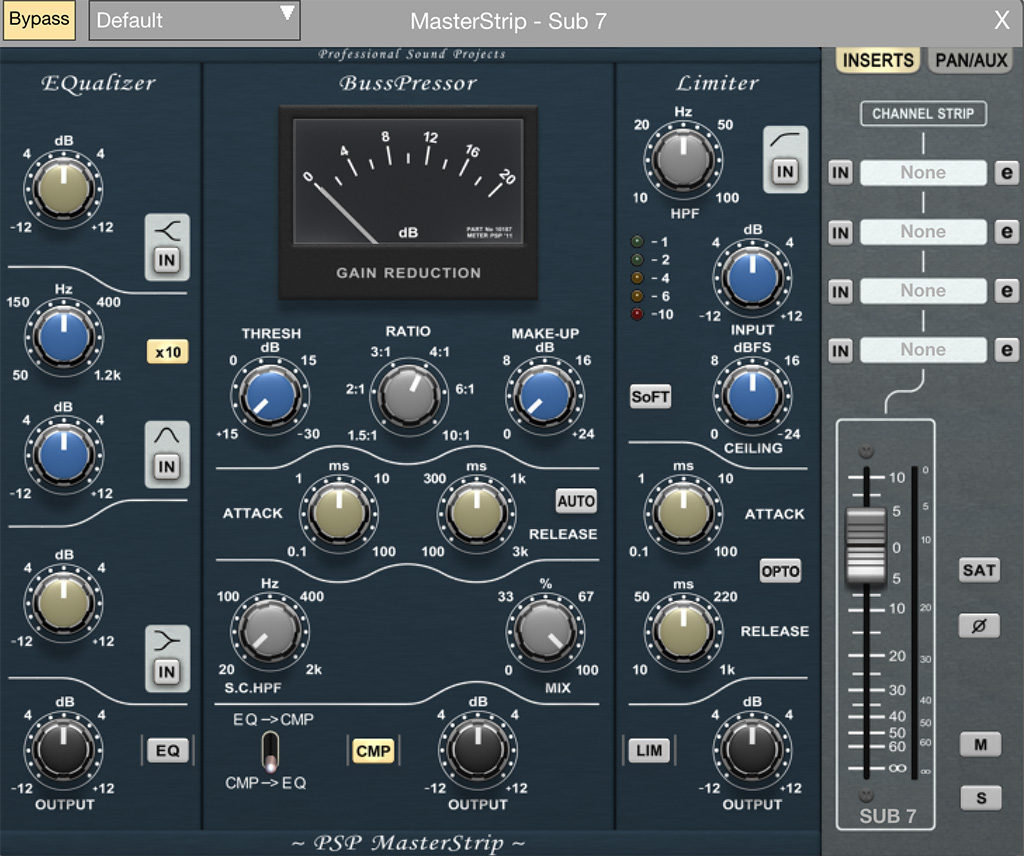Enable AUTO release on BussPressor
This screenshot has height=856, width=1024.
tap(576, 501)
